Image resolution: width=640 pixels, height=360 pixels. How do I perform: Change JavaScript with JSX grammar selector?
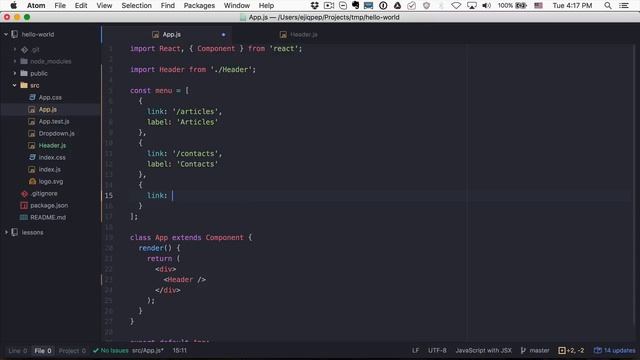(x=483, y=351)
